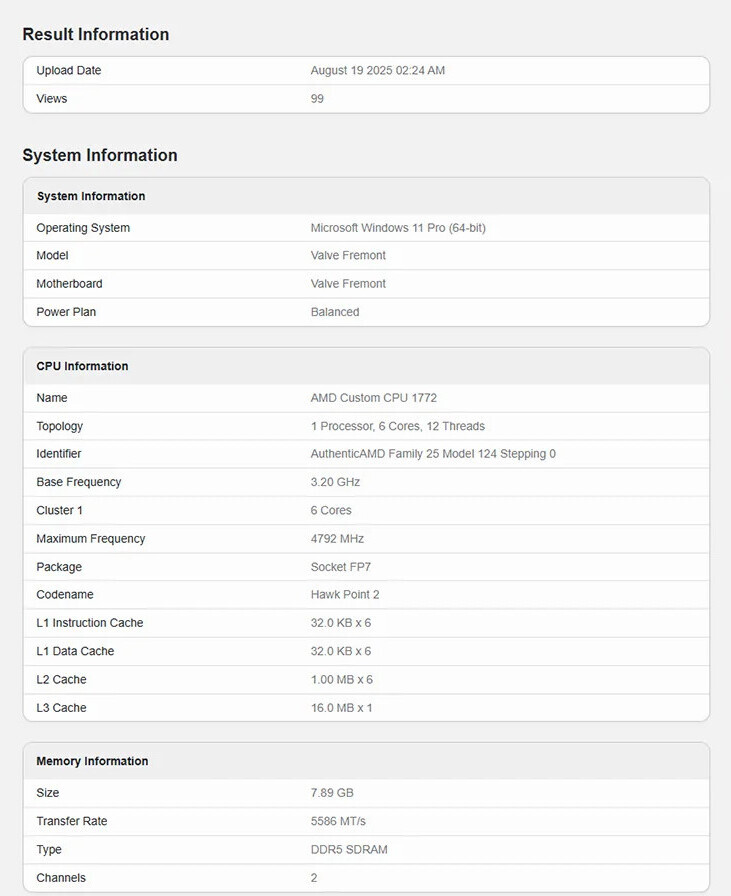Image resolution: width=731 pixels, height=896 pixels.
Task: Click the Memory Information table header
Action: click(92, 761)
